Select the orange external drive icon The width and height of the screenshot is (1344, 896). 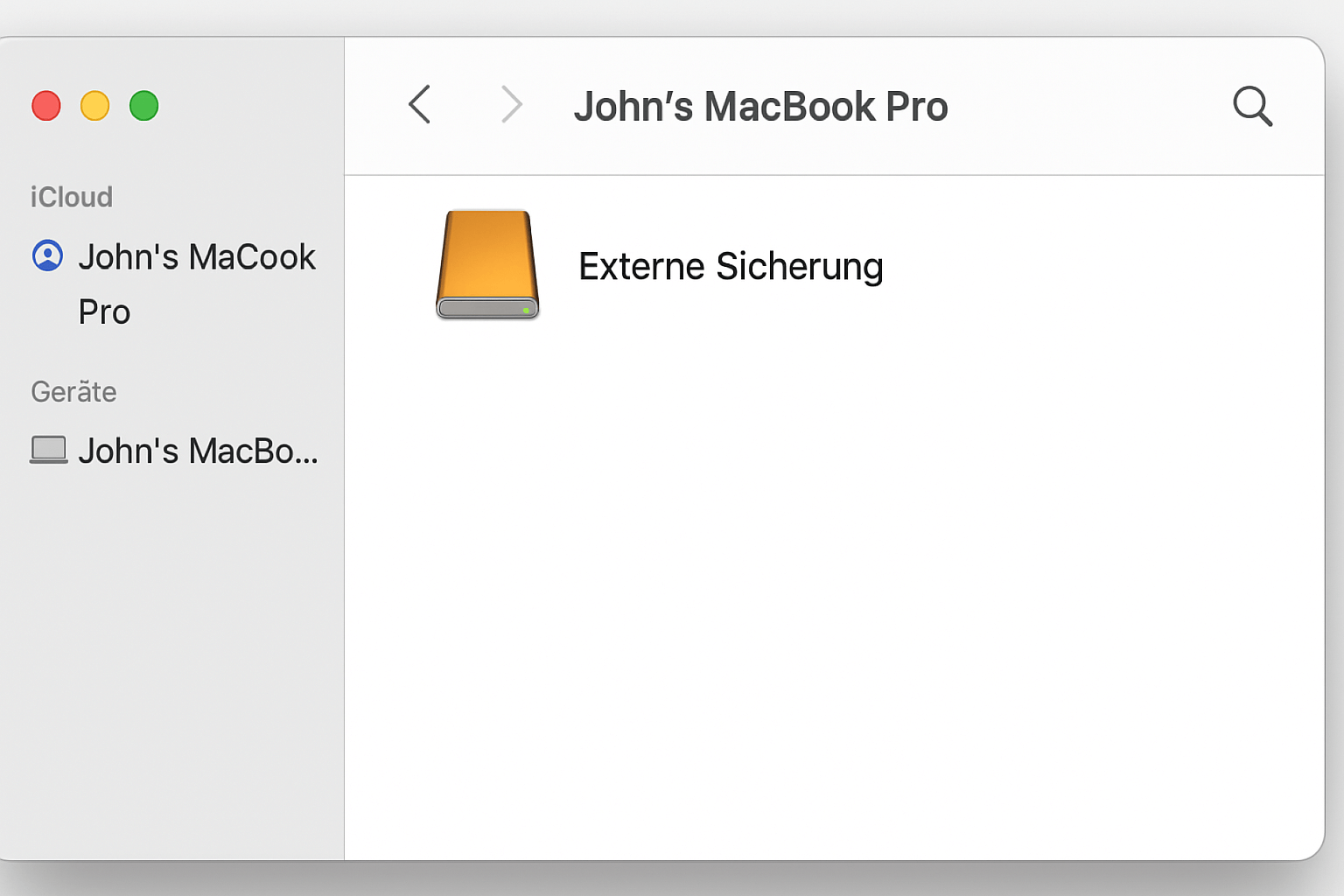pos(487,265)
